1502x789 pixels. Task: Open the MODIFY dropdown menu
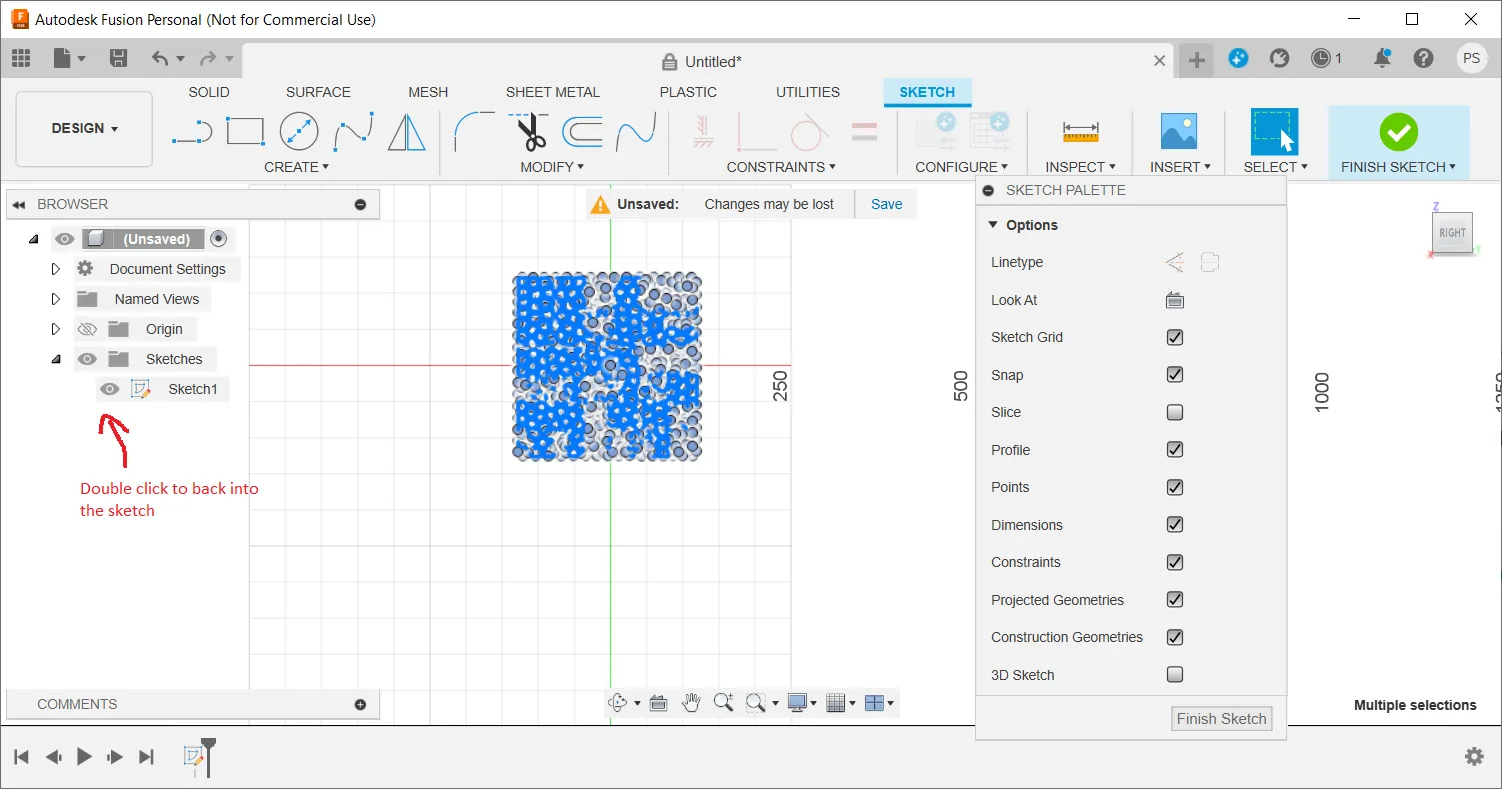tap(552, 167)
